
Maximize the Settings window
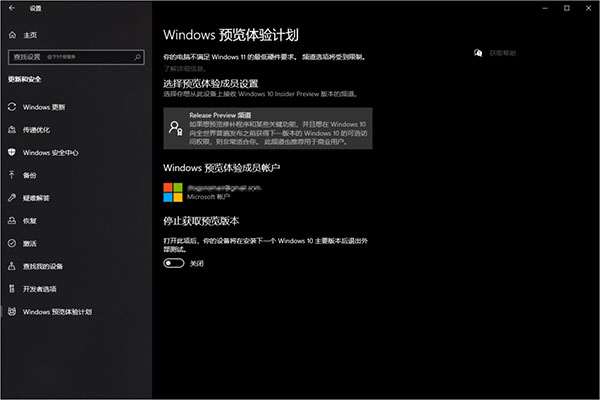[567, 8]
